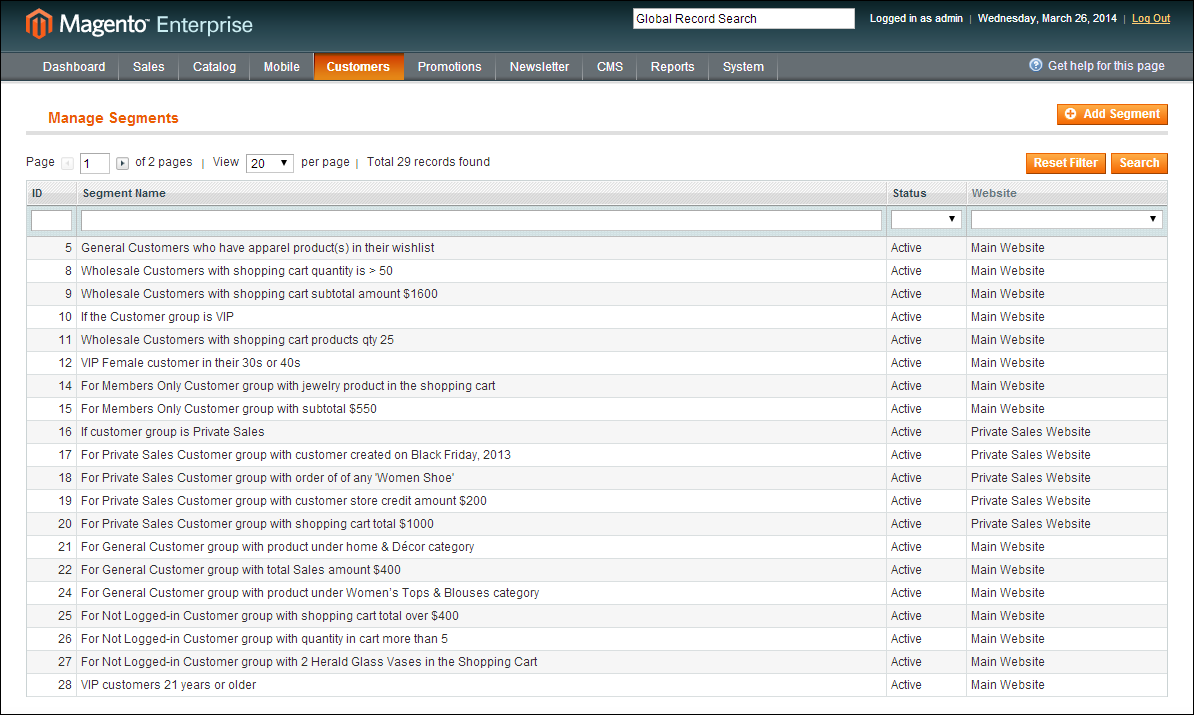Click the Reset Filter button
The width and height of the screenshot is (1194, 715).
point(1065,163)
